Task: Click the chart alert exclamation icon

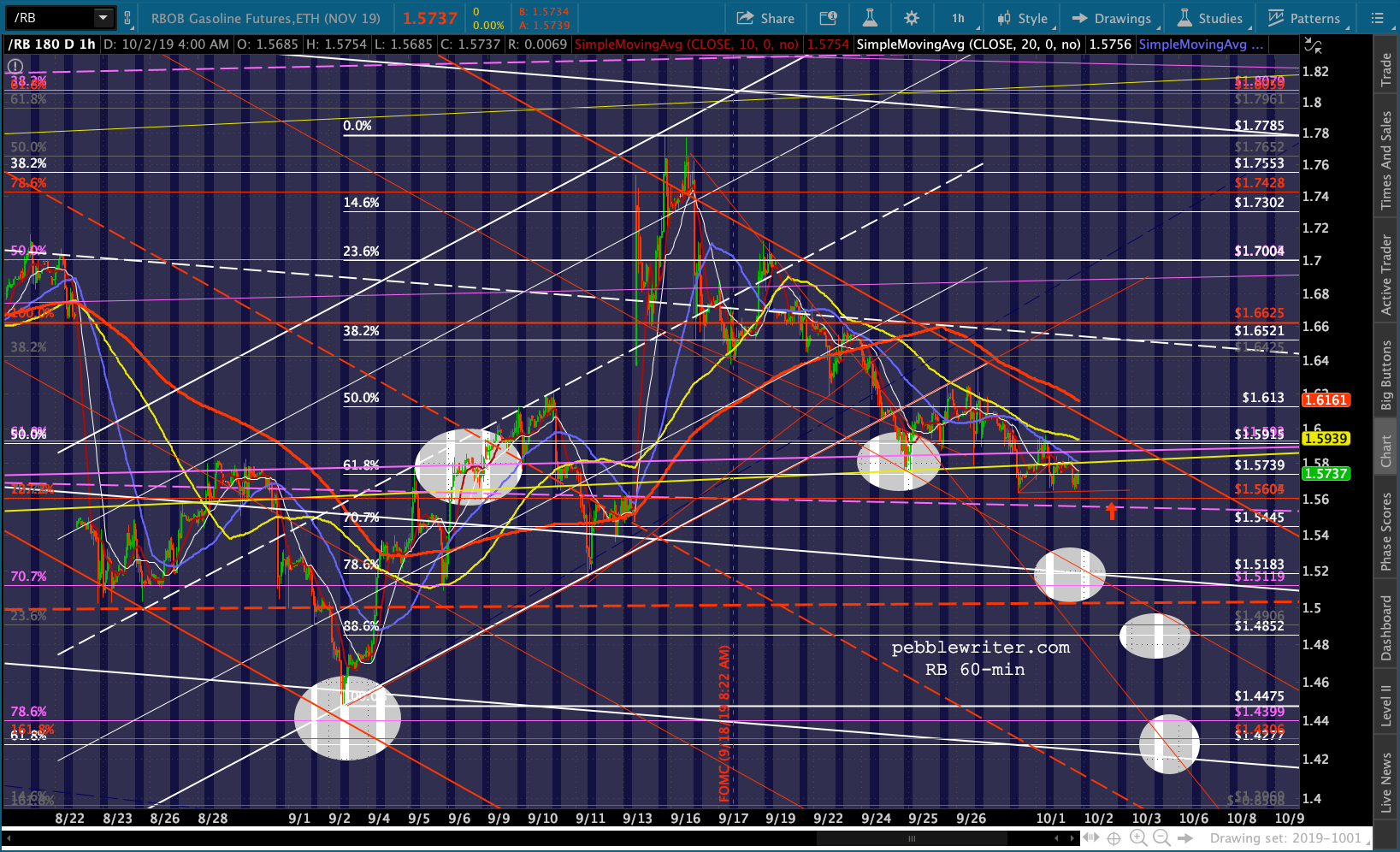Action: (x=15, y=66)
